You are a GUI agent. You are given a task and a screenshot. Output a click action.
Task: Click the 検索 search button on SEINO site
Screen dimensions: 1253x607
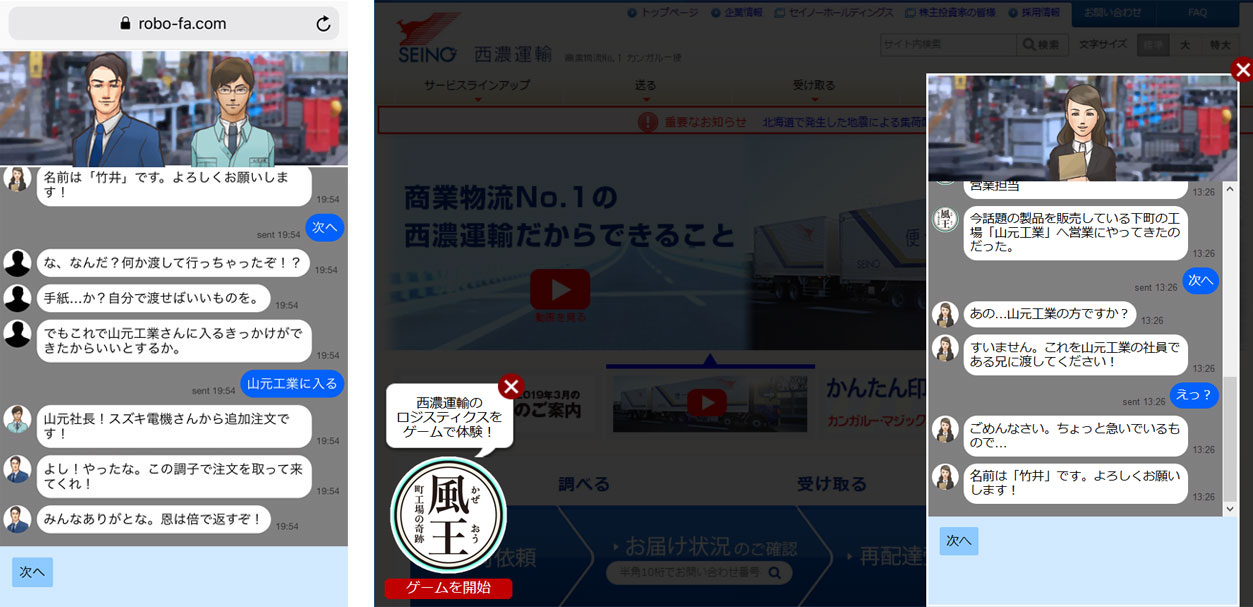(1041, 45)
